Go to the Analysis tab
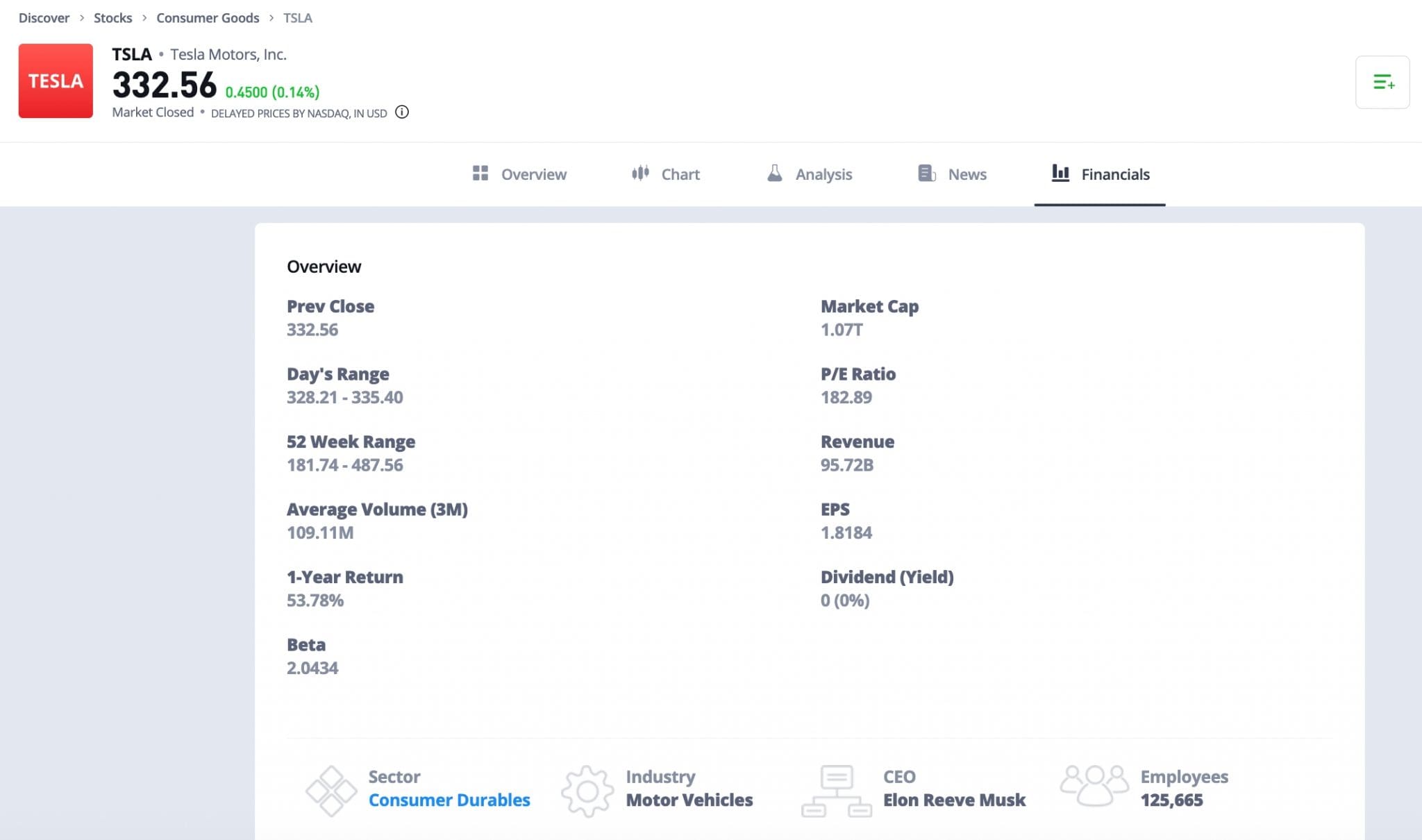 coord(823,174)
